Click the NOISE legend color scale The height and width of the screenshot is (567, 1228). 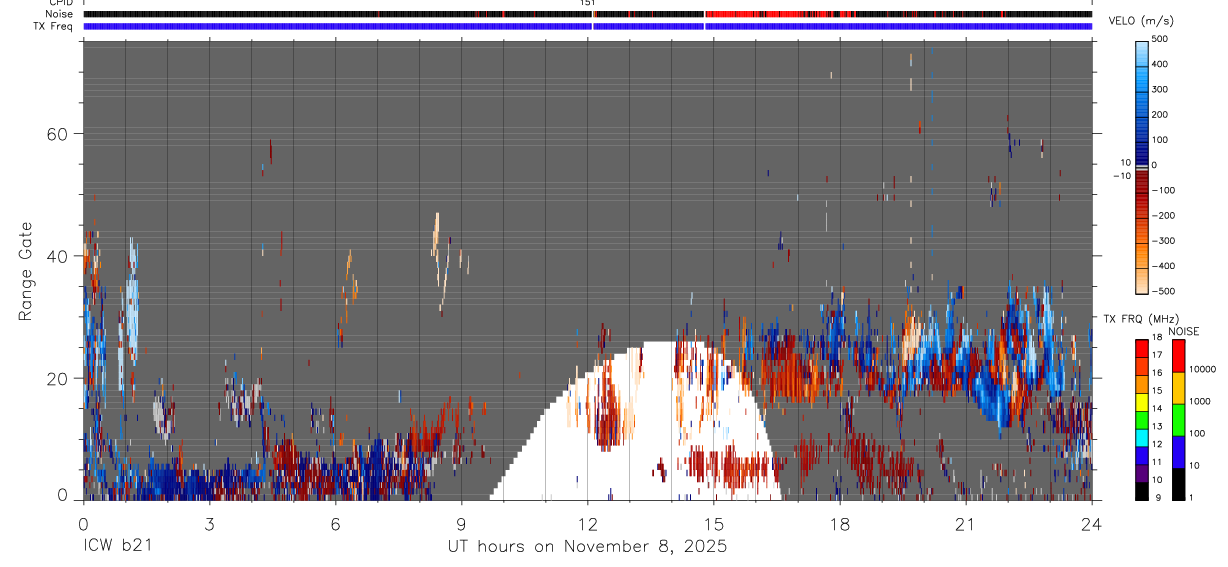click(x=1179, y=420)
